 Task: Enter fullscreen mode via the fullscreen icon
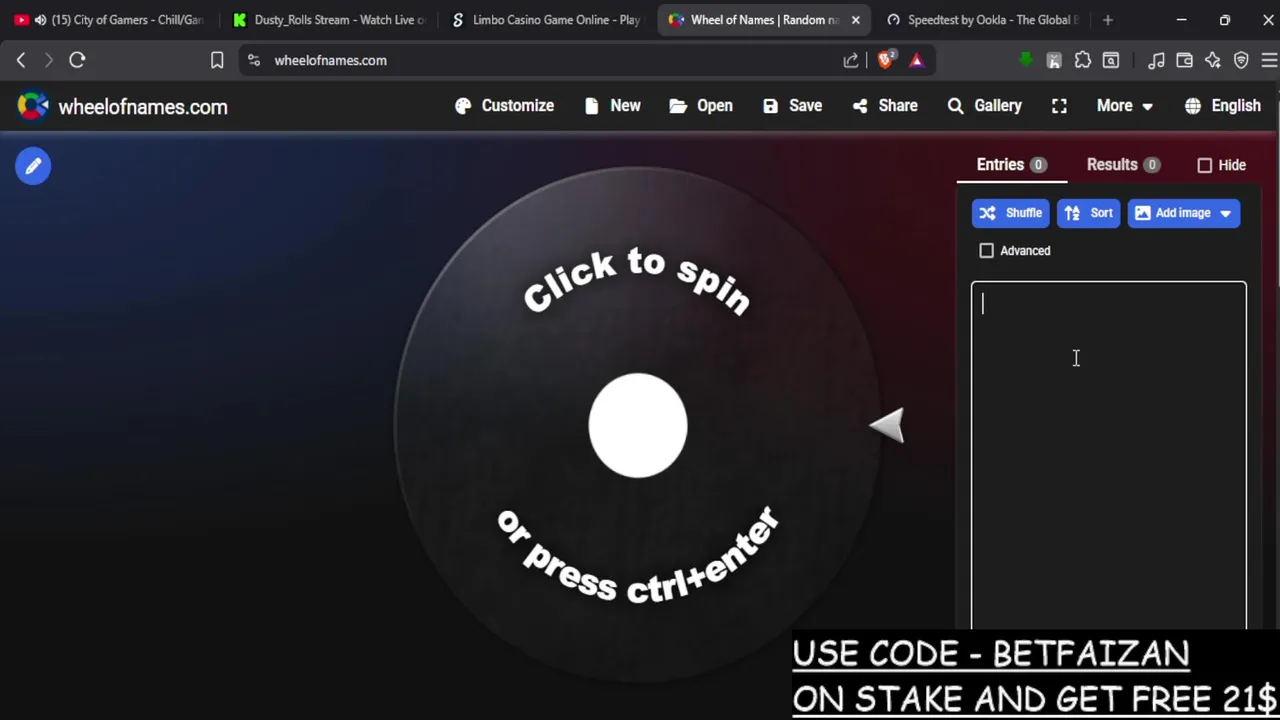1059,106
